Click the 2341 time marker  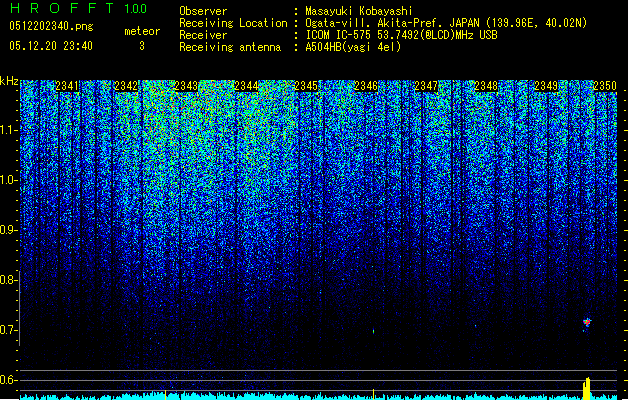(x=67, y=86)
